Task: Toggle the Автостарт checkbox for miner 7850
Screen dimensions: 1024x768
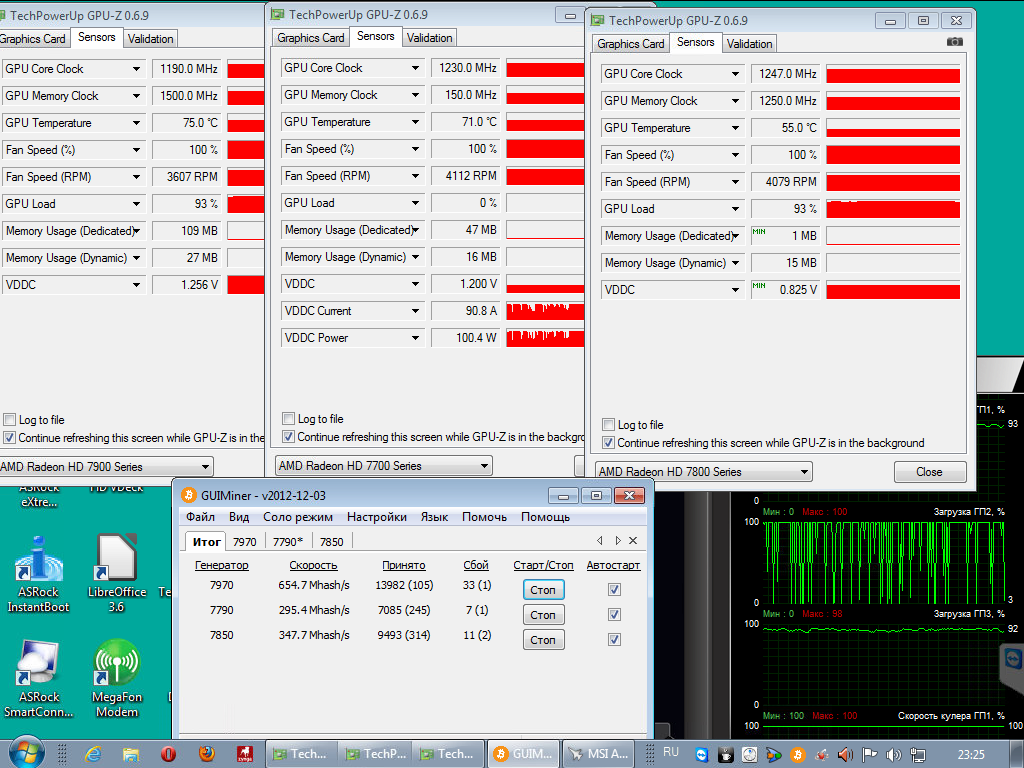Action: point(614,639)
